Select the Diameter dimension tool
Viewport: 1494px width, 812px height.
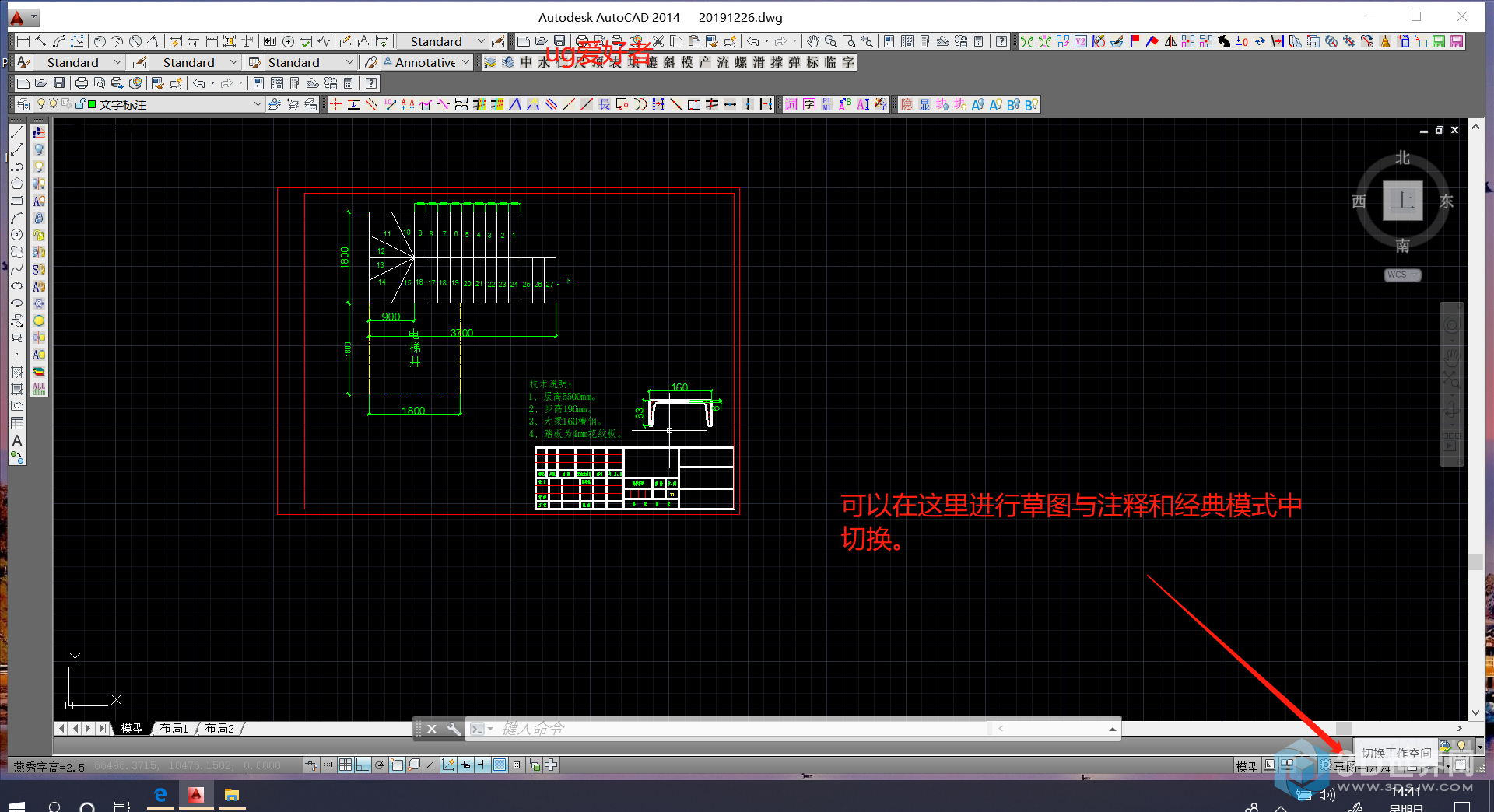(135, 41)
